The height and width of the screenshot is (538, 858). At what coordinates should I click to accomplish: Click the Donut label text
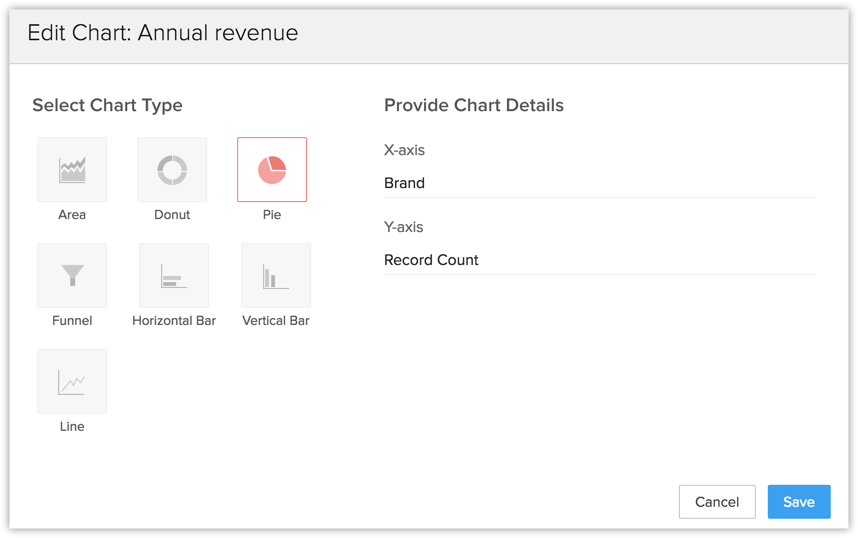tap(172, 215)
